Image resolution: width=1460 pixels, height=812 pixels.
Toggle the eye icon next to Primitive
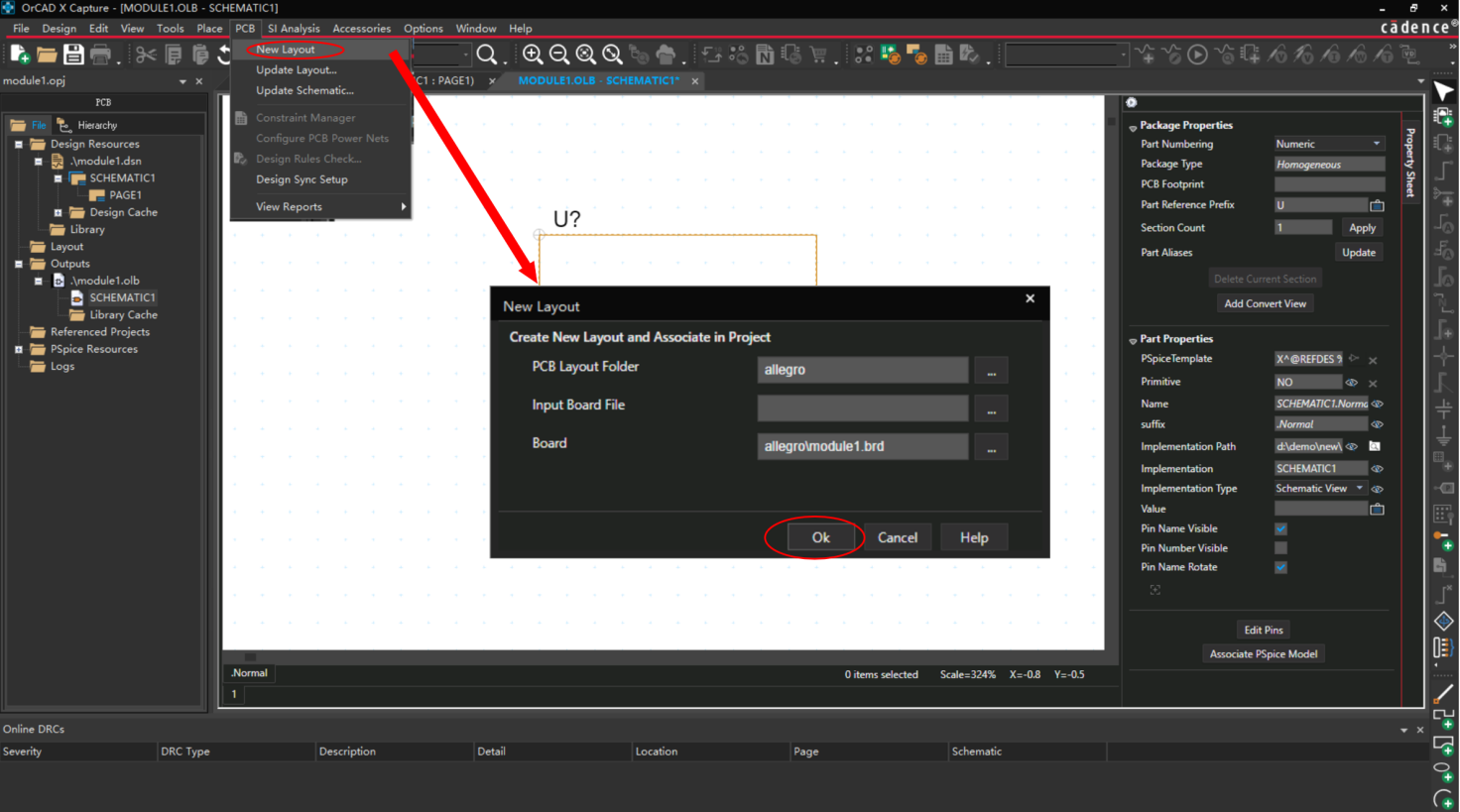[1352, 382]
